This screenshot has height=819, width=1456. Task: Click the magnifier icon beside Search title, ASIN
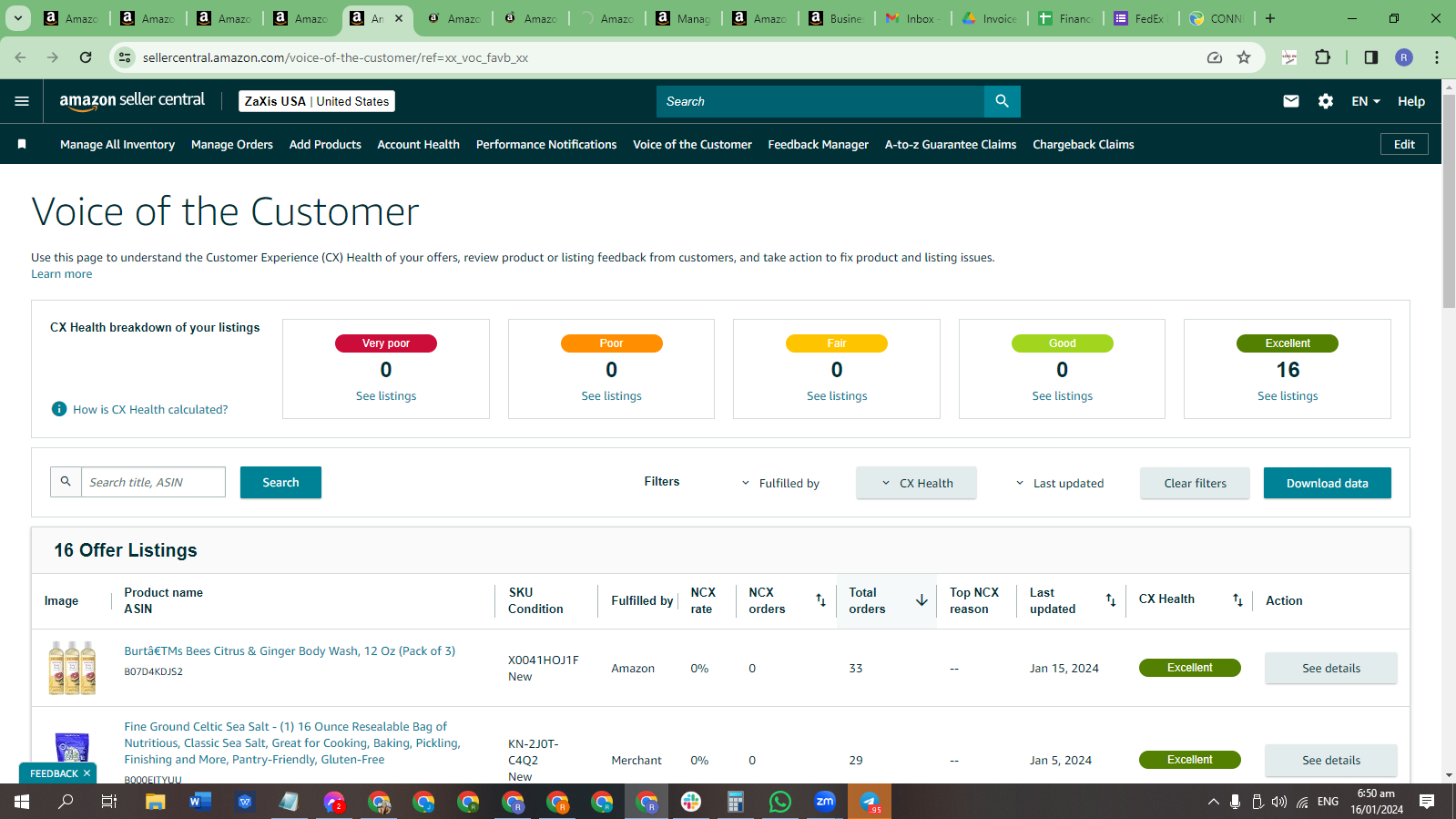pos(66,482)
